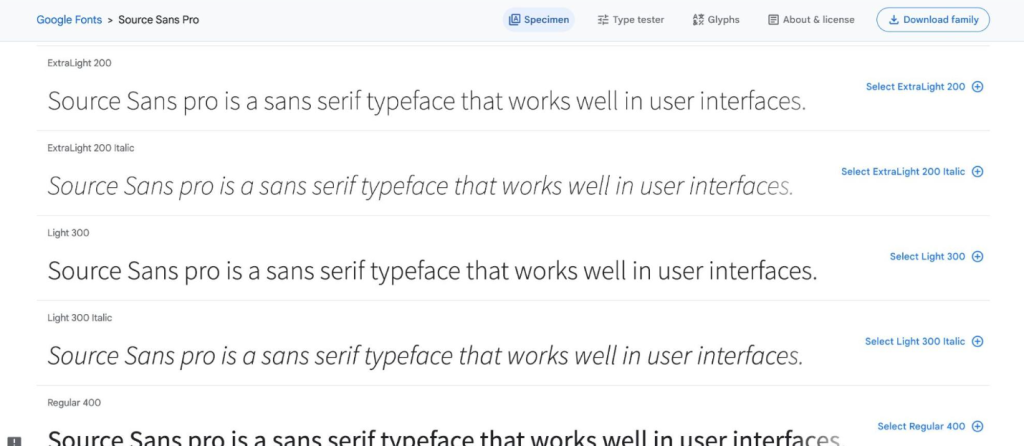Select Regular 400 style
Image resolution: width=1024 pixels, height=446 pixels.
tap(931, 426)
